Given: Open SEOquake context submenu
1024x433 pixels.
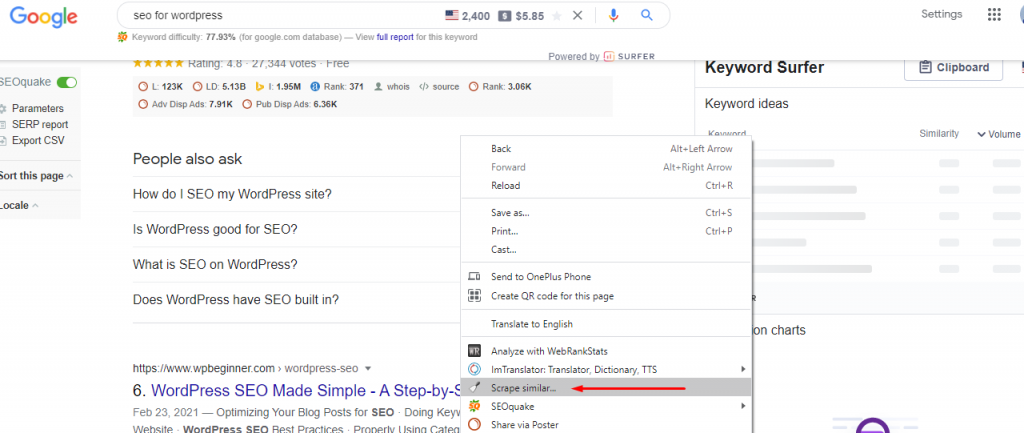Looking at the screenshot, I should 607,406.
